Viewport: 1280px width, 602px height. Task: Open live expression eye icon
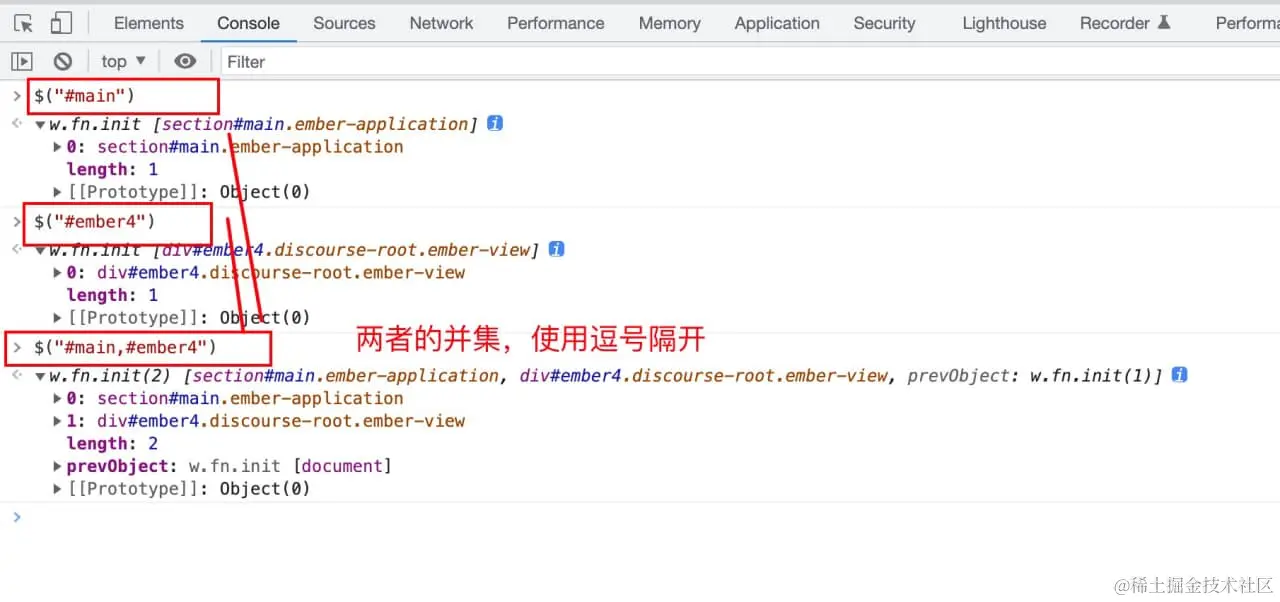185,61
